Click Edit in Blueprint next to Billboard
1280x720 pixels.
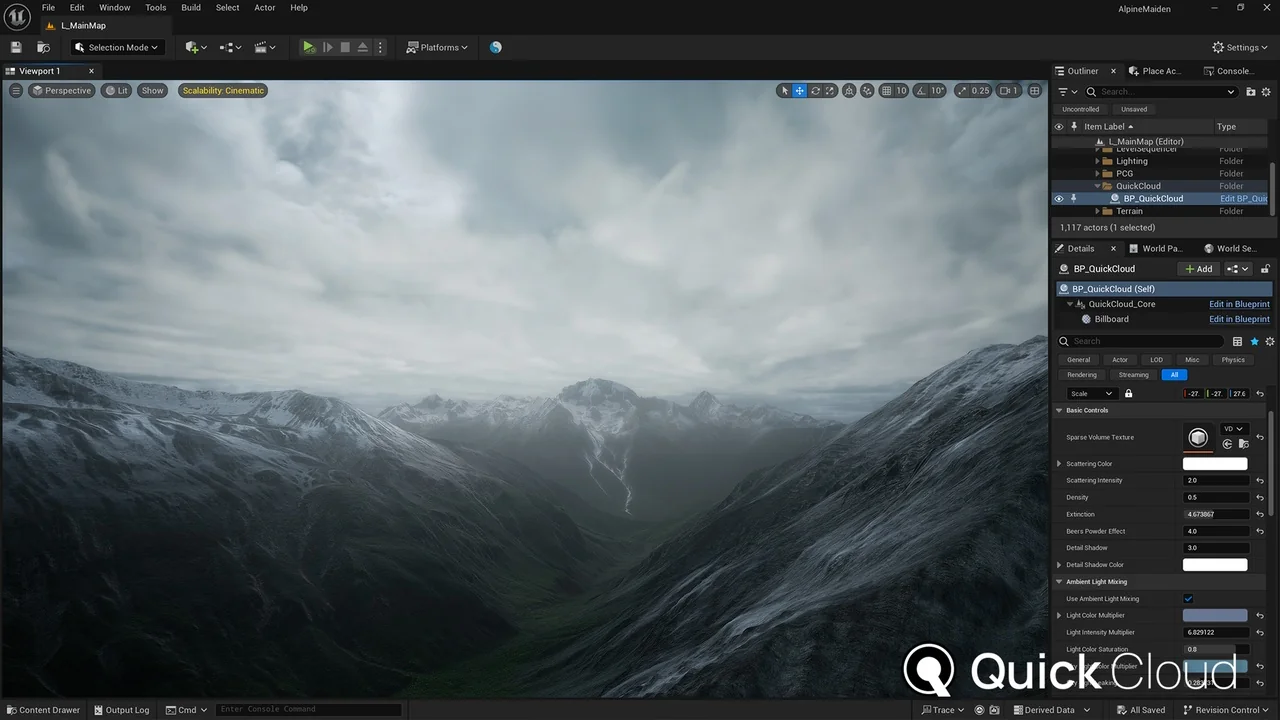click(1239, 319)
